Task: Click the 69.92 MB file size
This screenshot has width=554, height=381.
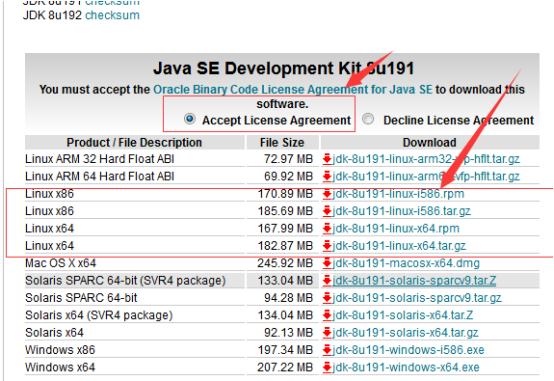Action: (x=288, y=176)
